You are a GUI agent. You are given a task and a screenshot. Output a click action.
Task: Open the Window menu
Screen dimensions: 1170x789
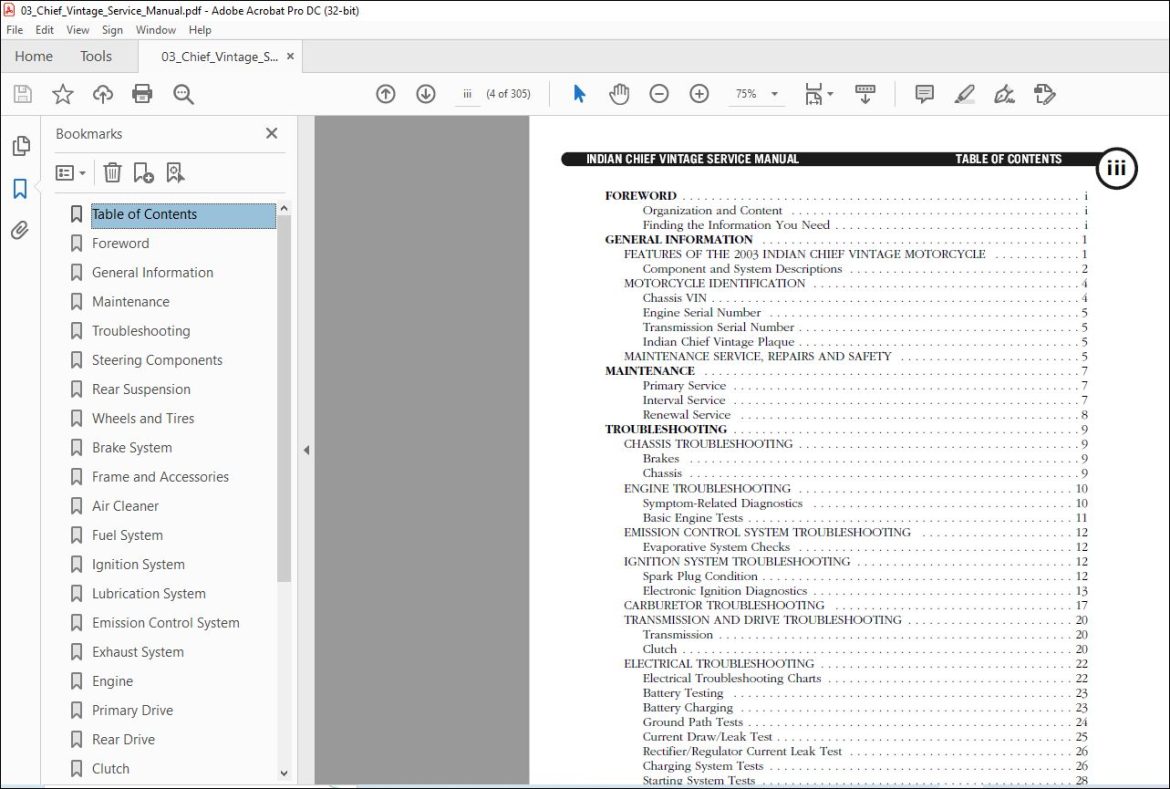coord(155,30)
